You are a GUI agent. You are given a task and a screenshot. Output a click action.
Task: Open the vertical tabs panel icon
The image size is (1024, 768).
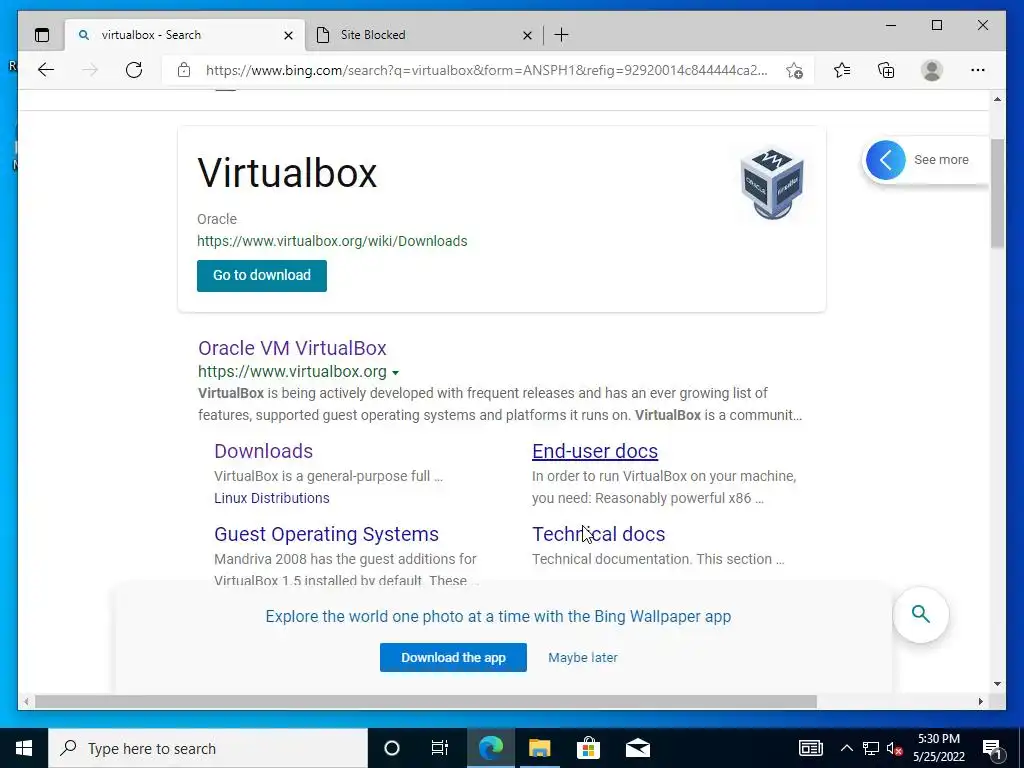click(x=42, y=35)
